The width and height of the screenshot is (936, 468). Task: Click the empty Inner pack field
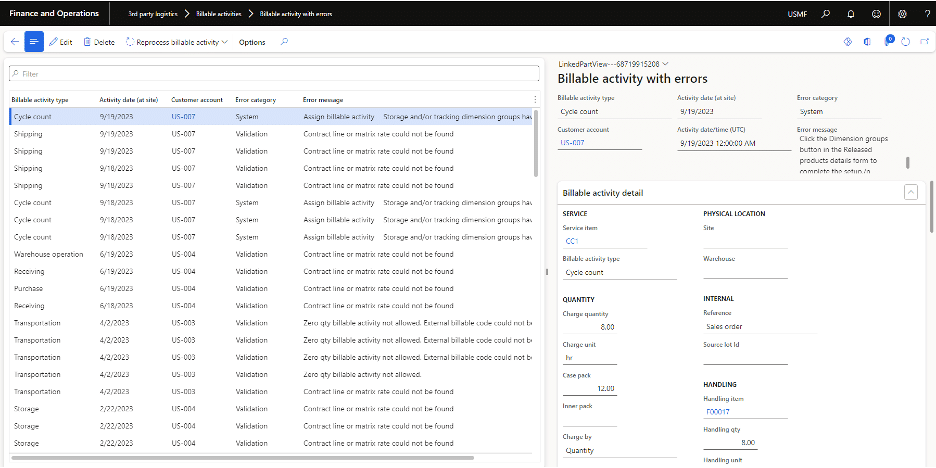click(590, 420)
